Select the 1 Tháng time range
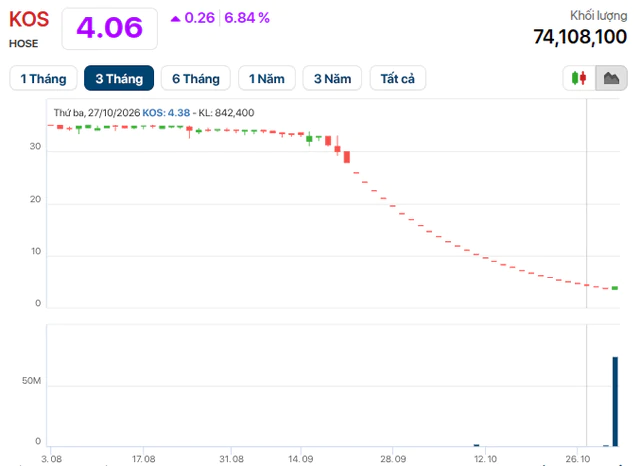The height and width of the screenshot is (466, 640). 43,78
